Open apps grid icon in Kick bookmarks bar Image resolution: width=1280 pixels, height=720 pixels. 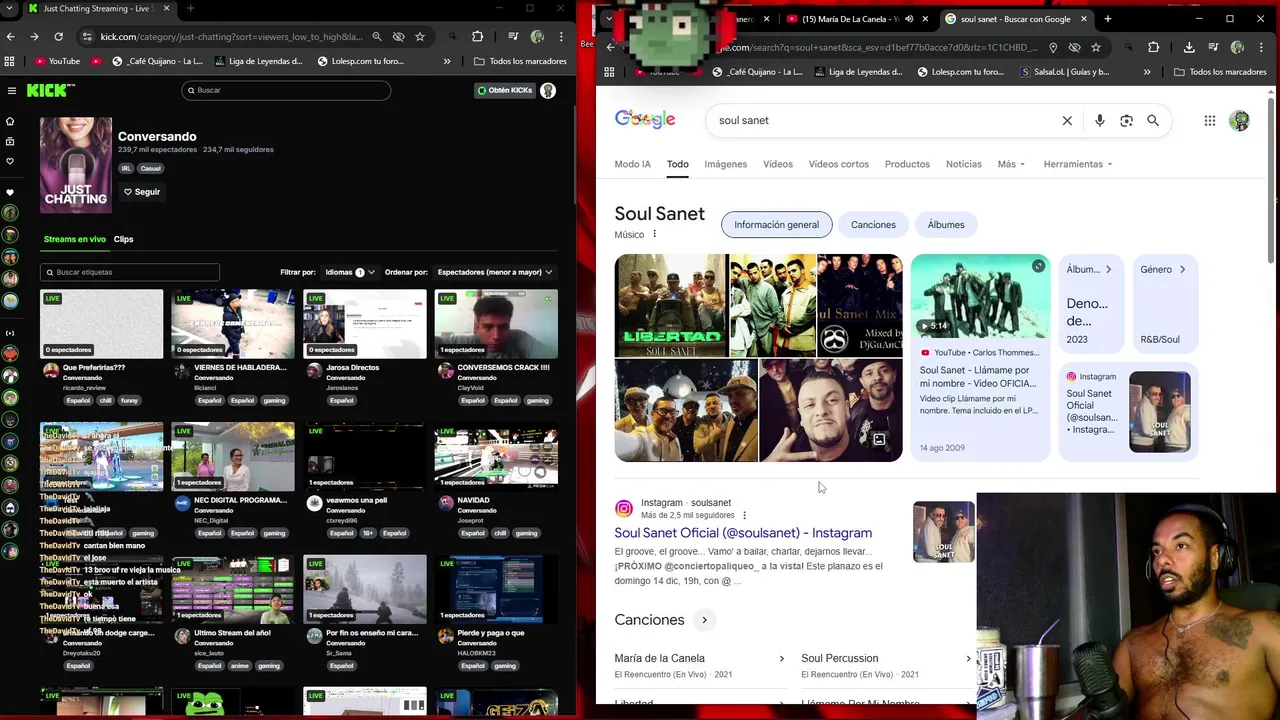pos(10,61)
